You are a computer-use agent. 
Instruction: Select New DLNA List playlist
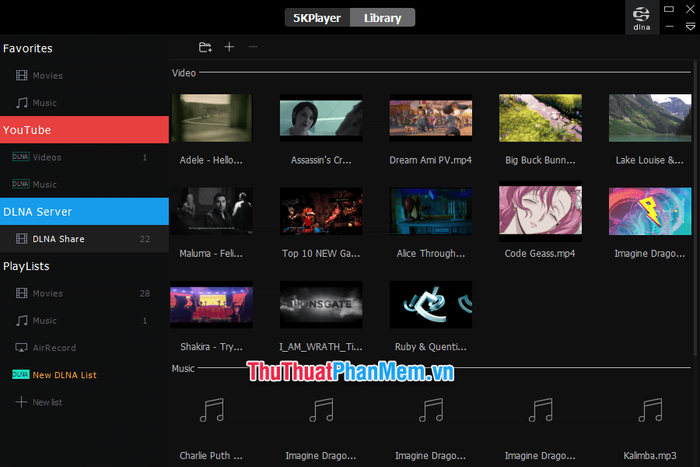(x=84, y=375)
